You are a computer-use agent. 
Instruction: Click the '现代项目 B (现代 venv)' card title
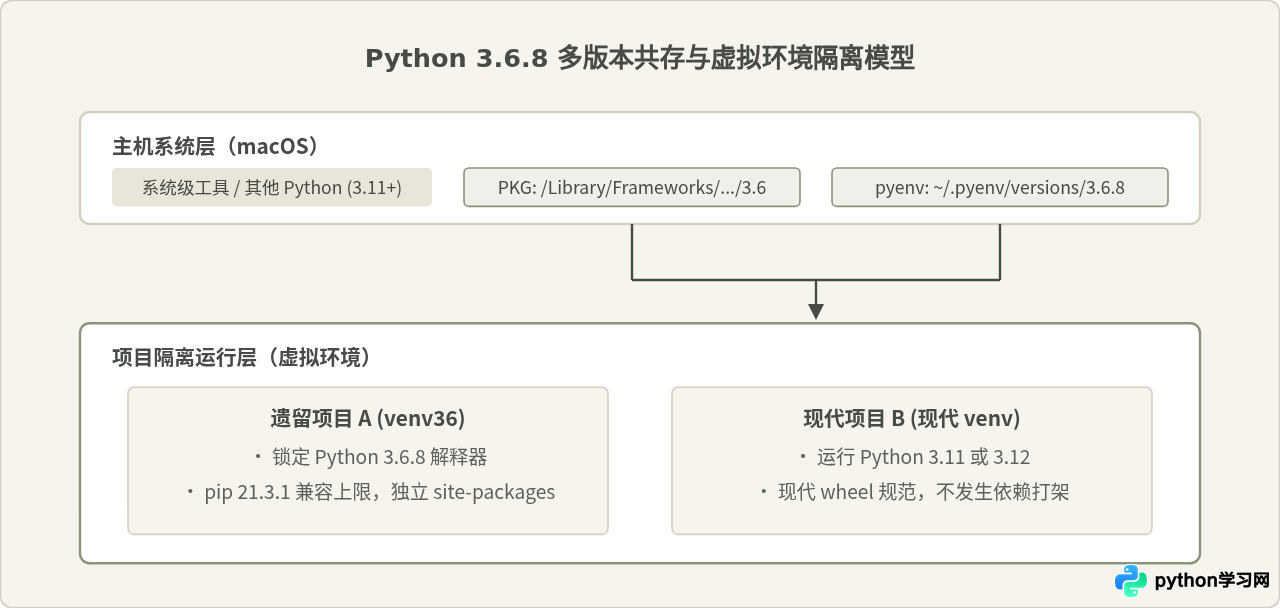point(912,419)
